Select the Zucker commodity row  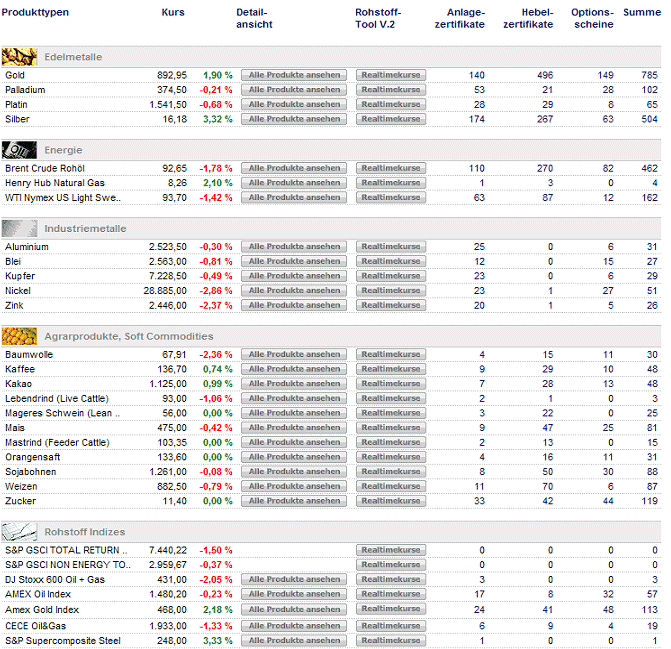[x=20, y=501]
